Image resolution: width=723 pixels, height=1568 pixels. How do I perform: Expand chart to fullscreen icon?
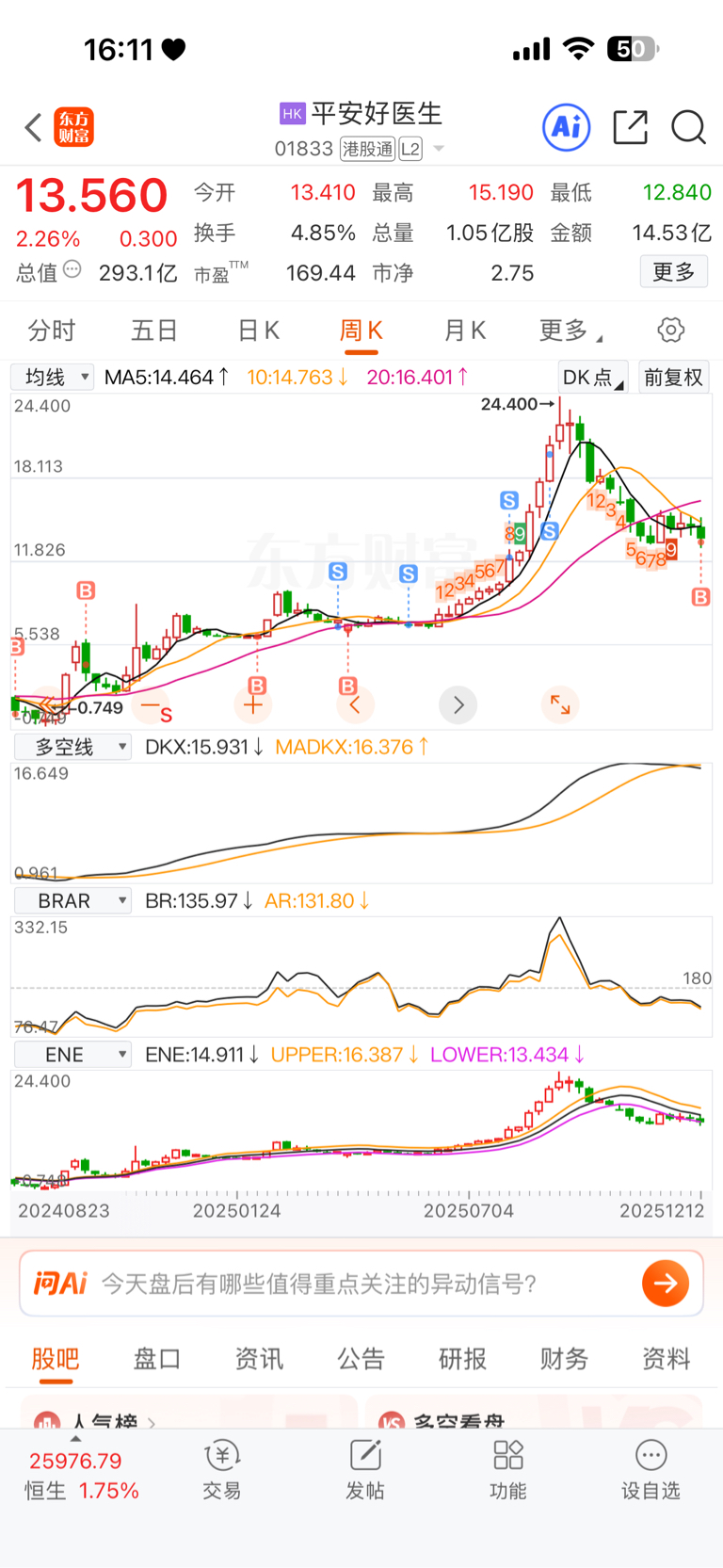(560, 704)
